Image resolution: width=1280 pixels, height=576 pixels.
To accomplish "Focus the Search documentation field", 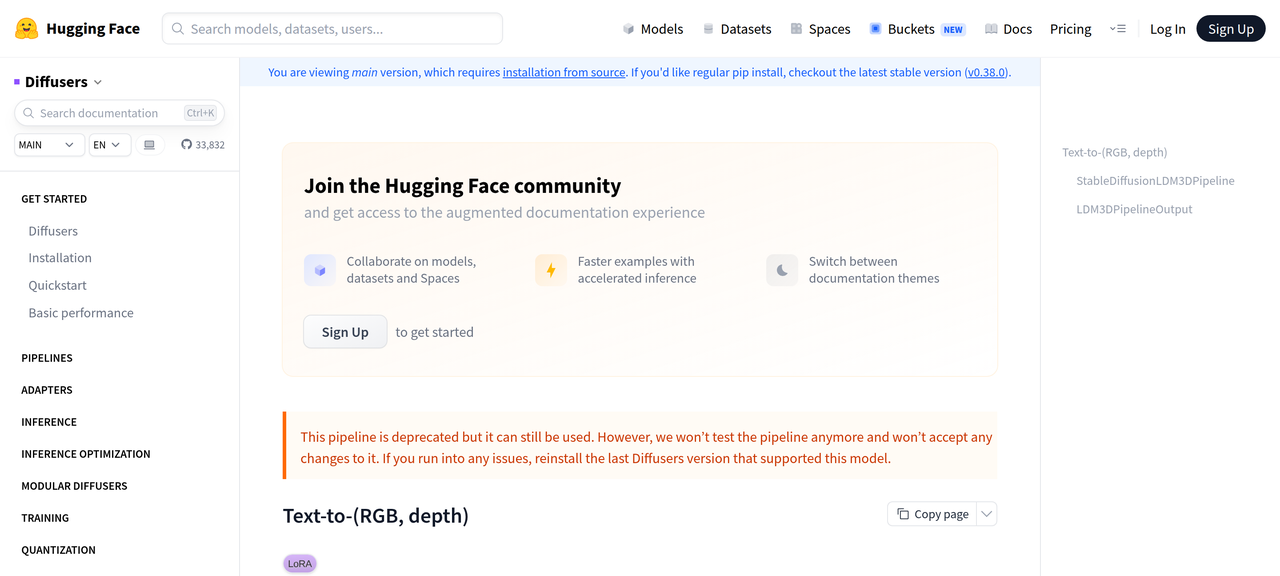I will [x=119, y=113].
